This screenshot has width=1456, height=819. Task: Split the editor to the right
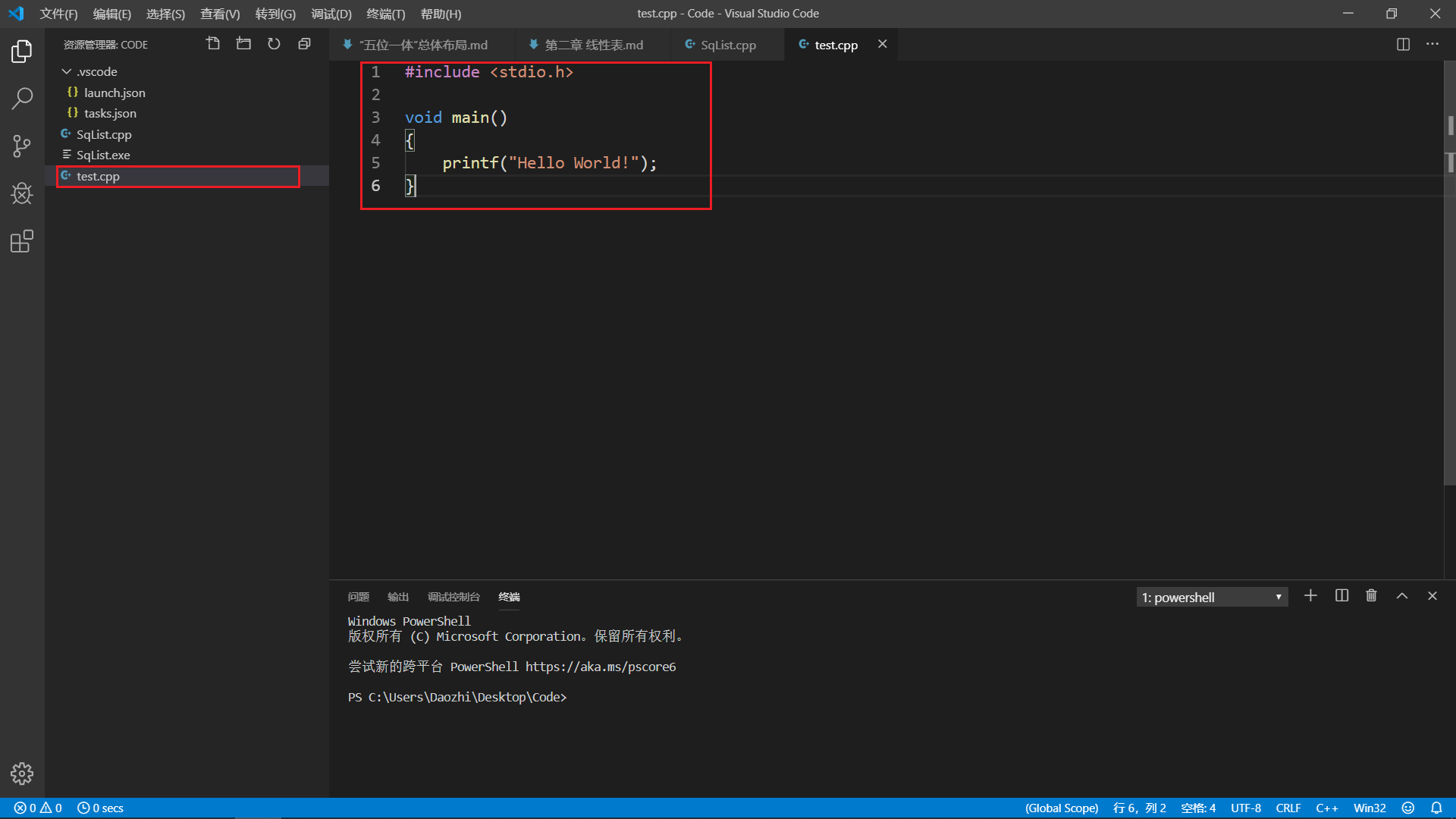1403,44
